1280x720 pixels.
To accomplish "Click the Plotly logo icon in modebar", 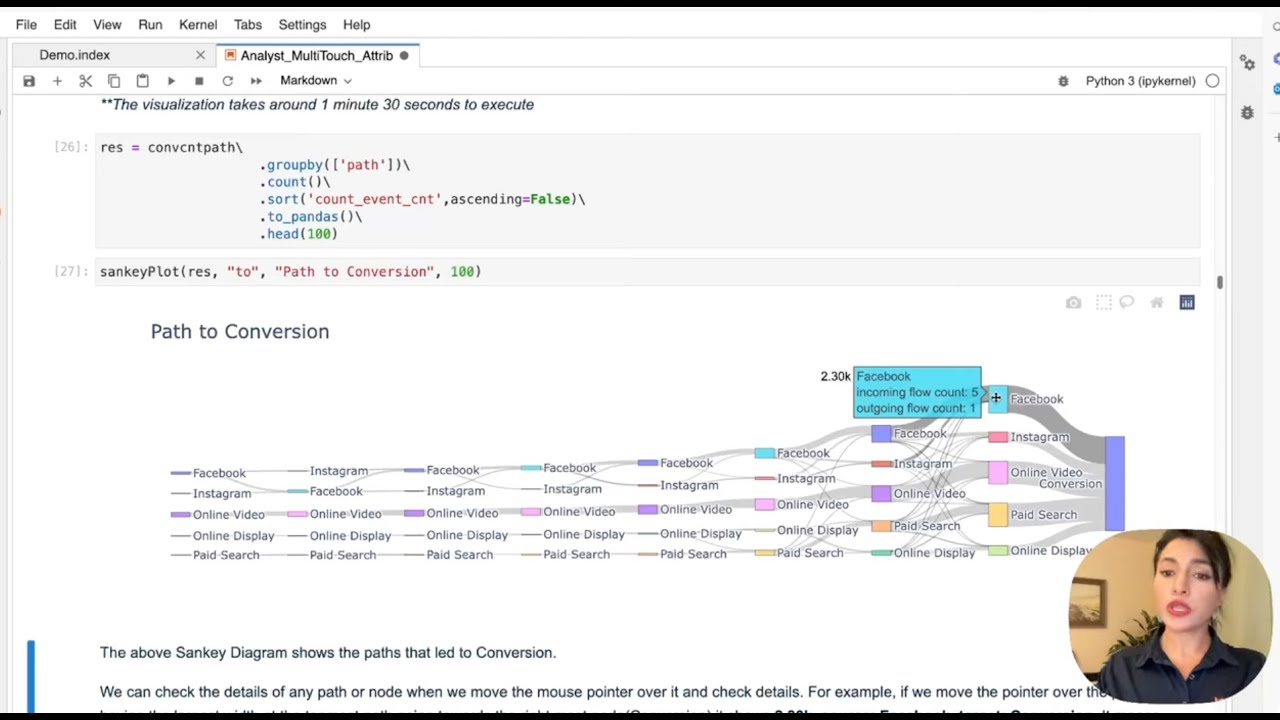I will pyautogui.click(x=1187, y=303).
